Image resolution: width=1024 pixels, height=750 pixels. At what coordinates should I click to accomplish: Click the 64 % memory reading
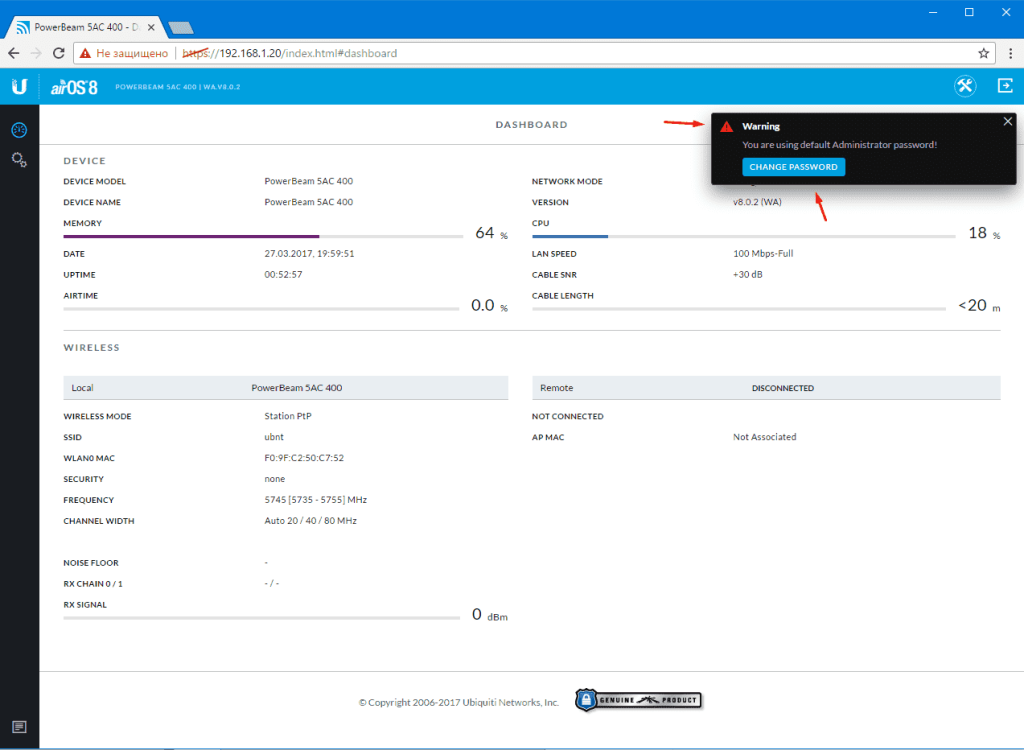491,233
